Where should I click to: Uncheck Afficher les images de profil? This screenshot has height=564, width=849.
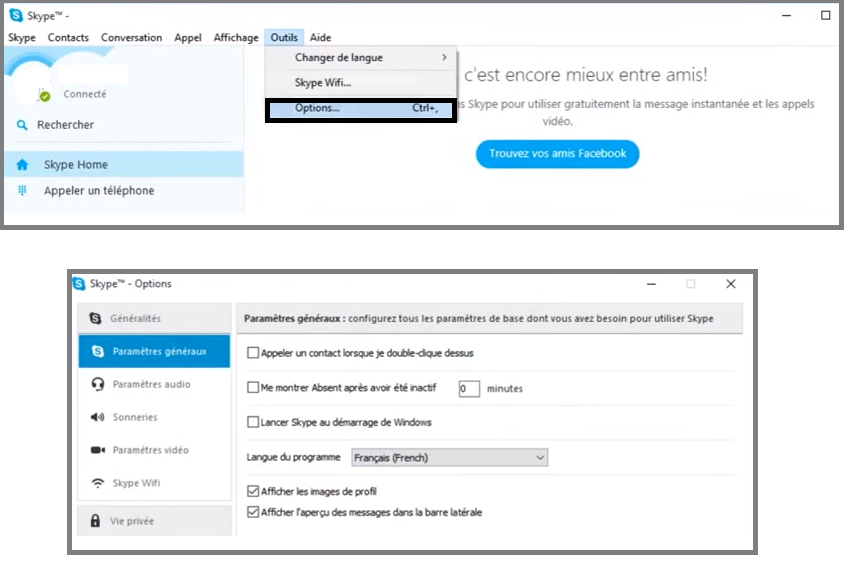click(x=253, y=492)
